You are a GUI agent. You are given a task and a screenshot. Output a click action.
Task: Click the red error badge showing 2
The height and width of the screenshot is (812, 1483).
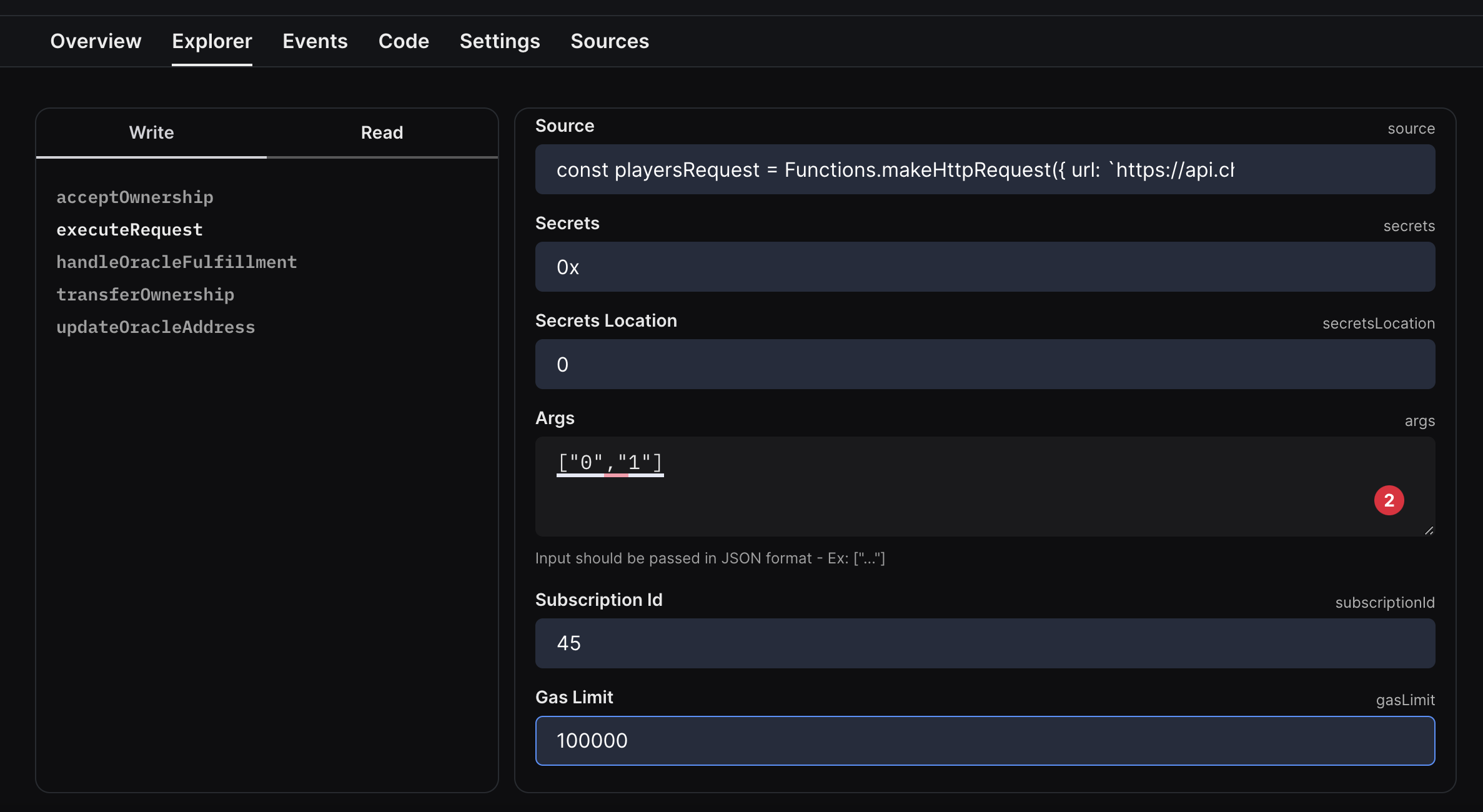pos(1389,500)
